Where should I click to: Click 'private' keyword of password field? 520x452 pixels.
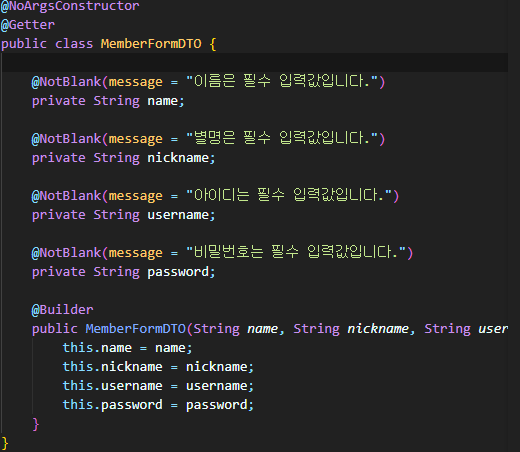point(59,272)
